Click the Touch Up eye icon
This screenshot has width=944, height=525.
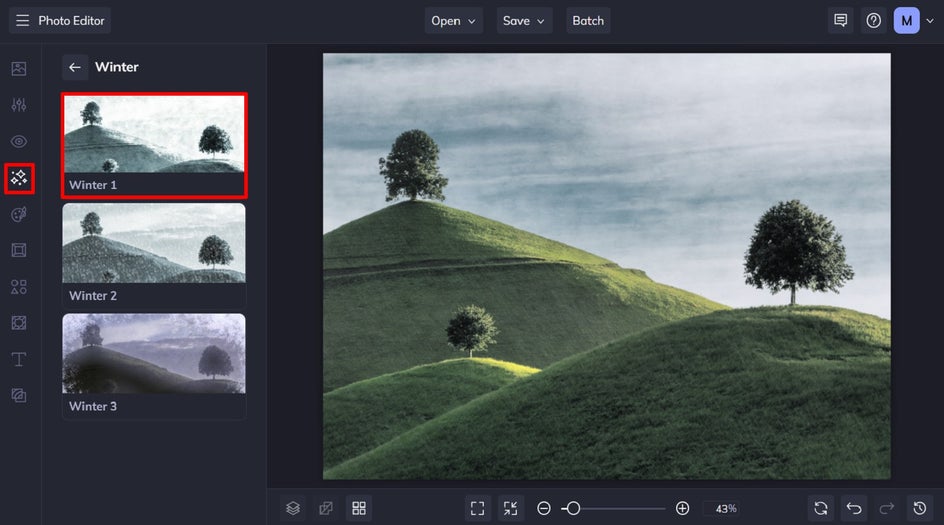(x=19, y=141)
